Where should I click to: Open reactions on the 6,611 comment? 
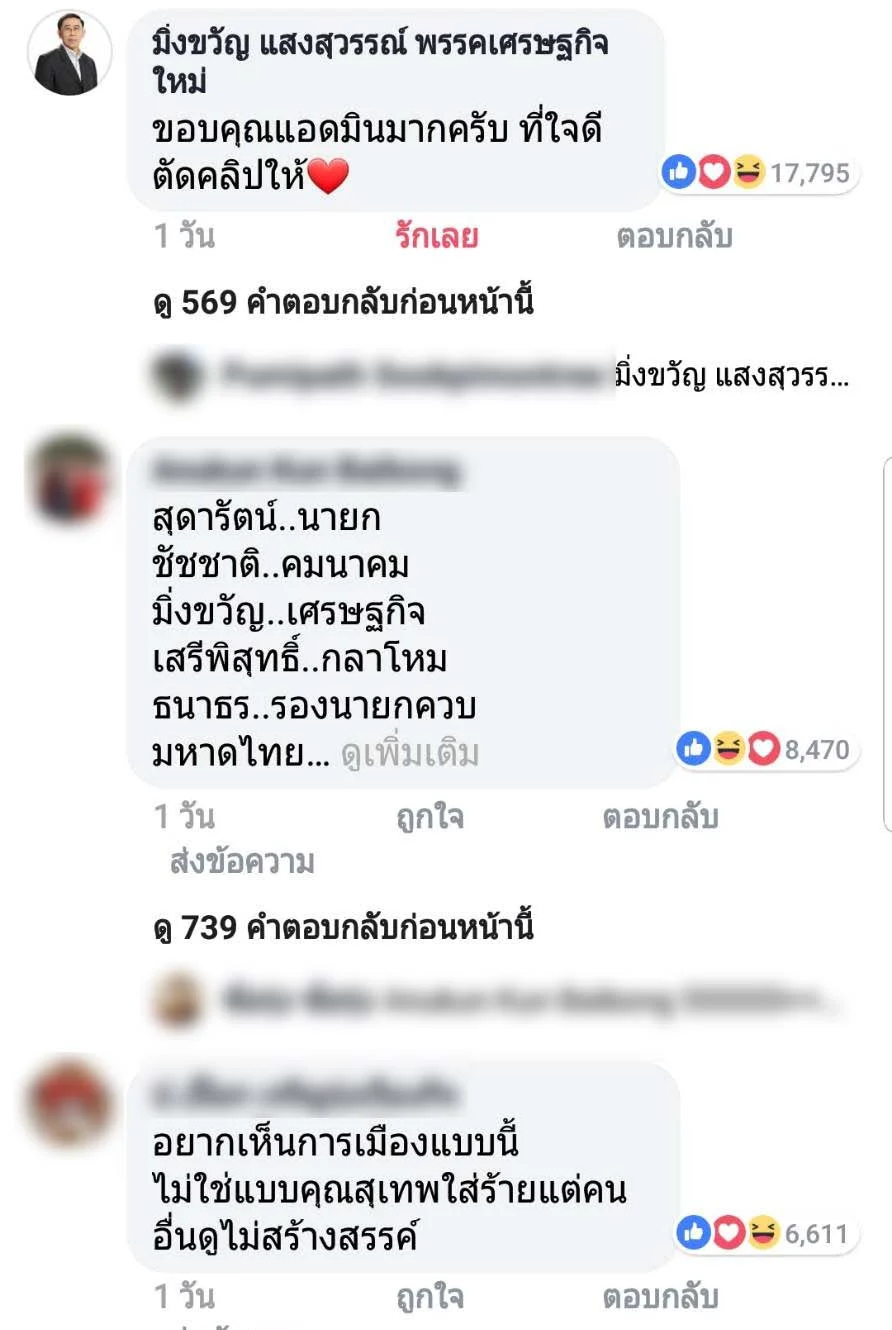(x=767, y=1234)
